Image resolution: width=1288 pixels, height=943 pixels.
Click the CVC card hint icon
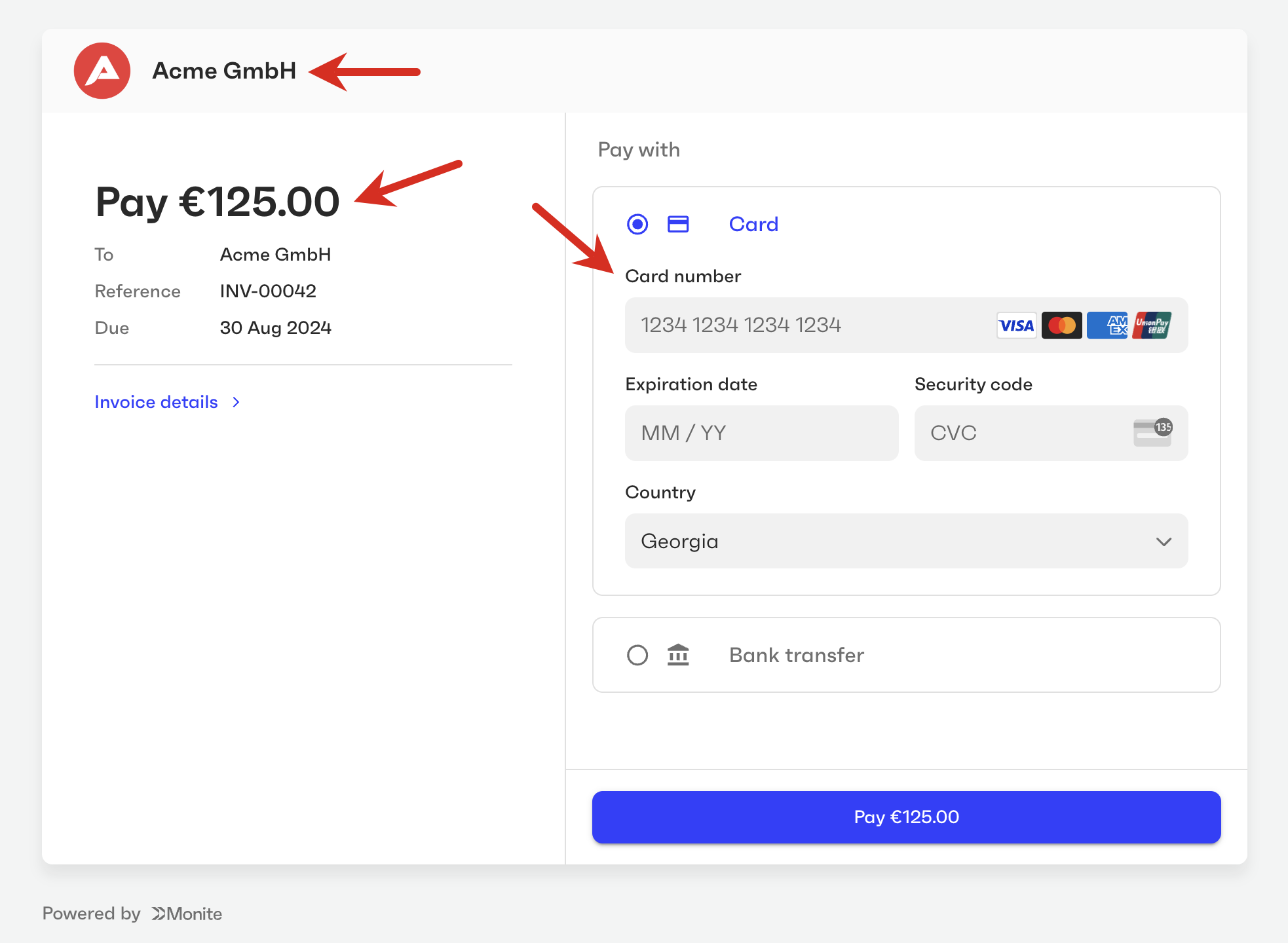(x=1152, y=433)
